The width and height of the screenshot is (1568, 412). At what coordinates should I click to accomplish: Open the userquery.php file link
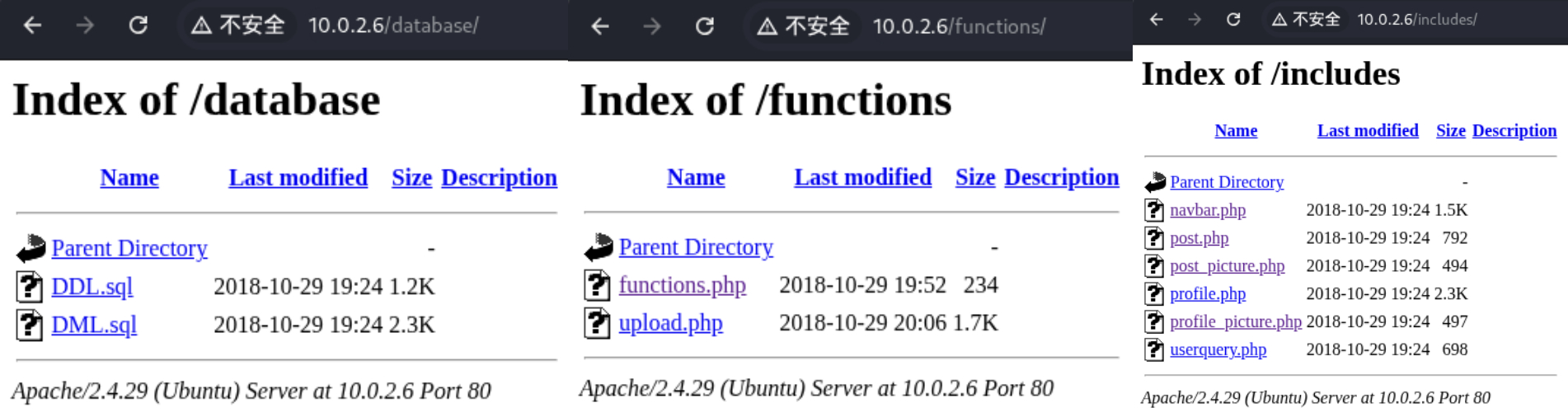[x=1218, y=349]
